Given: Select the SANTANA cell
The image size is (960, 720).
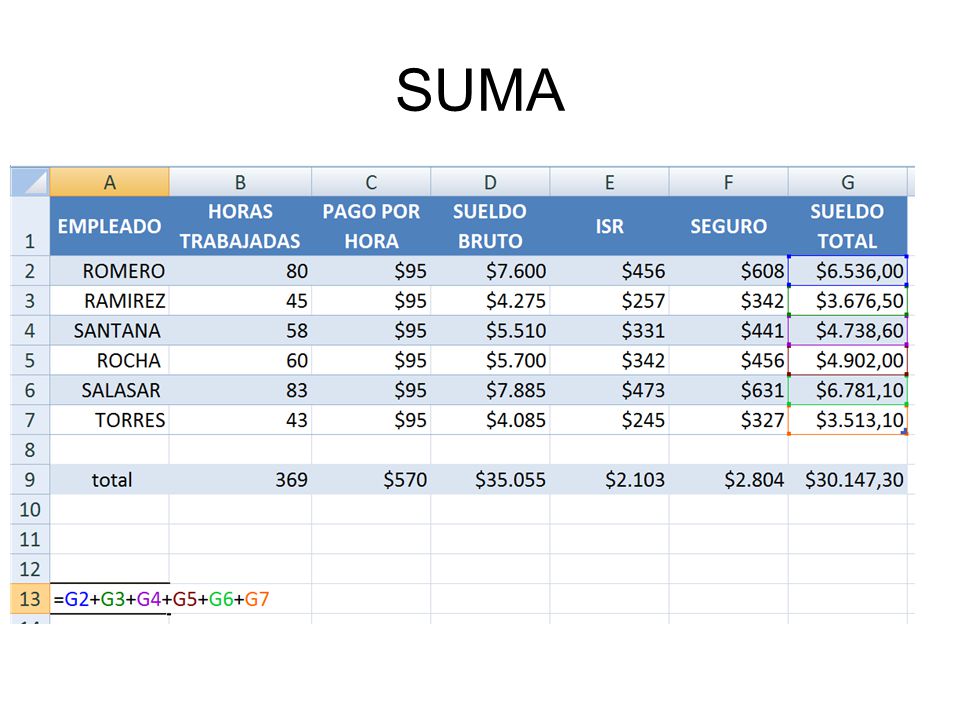Looking at the screenshot, I should [x=110, y=331].
